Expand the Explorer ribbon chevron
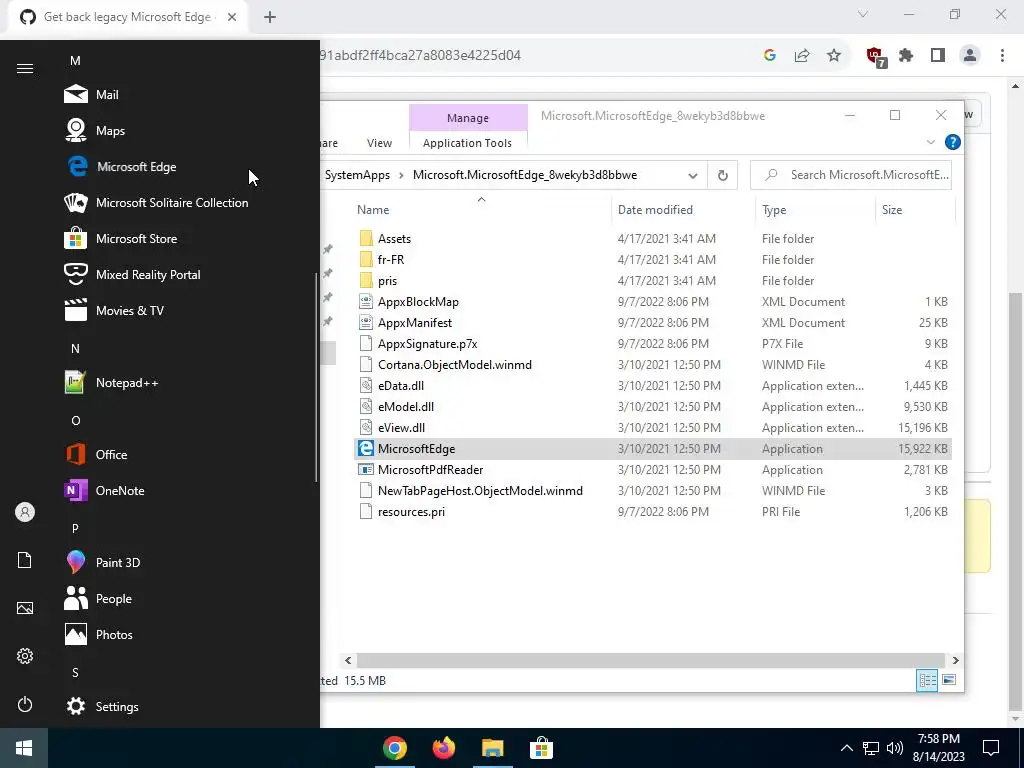This screenshot has height=768, width=1024. pyautogui.click(x=931, y=142)
